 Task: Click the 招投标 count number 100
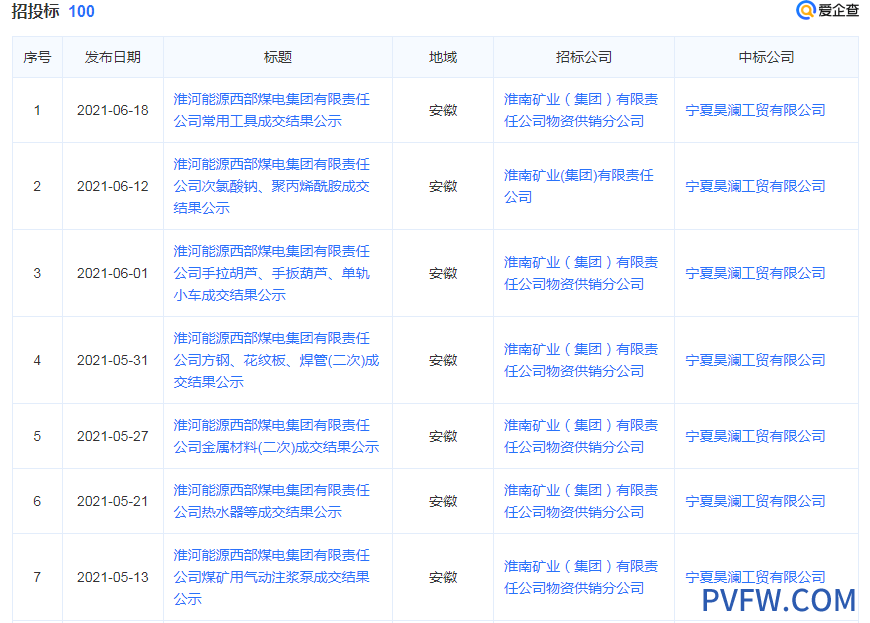(82, 11)
